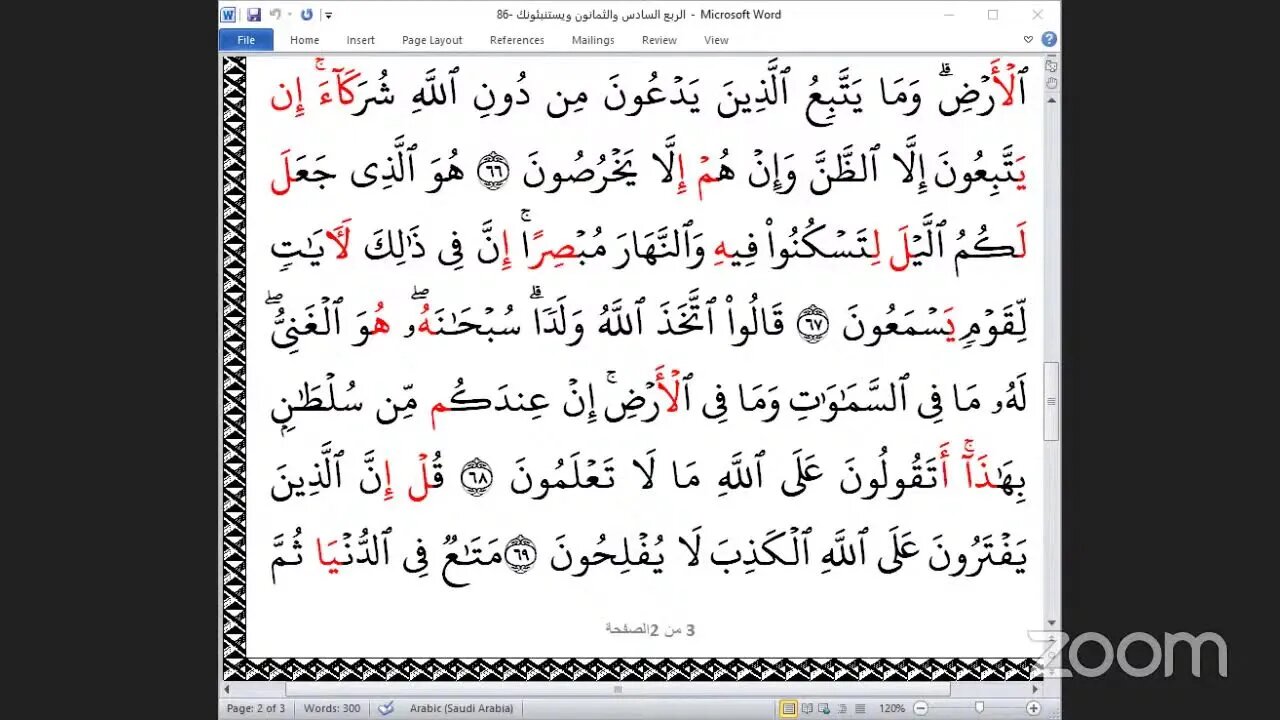Switch to Outline view
This screenshot has width=1280, height=720.
pyautogui.click(x=840, y=708)
